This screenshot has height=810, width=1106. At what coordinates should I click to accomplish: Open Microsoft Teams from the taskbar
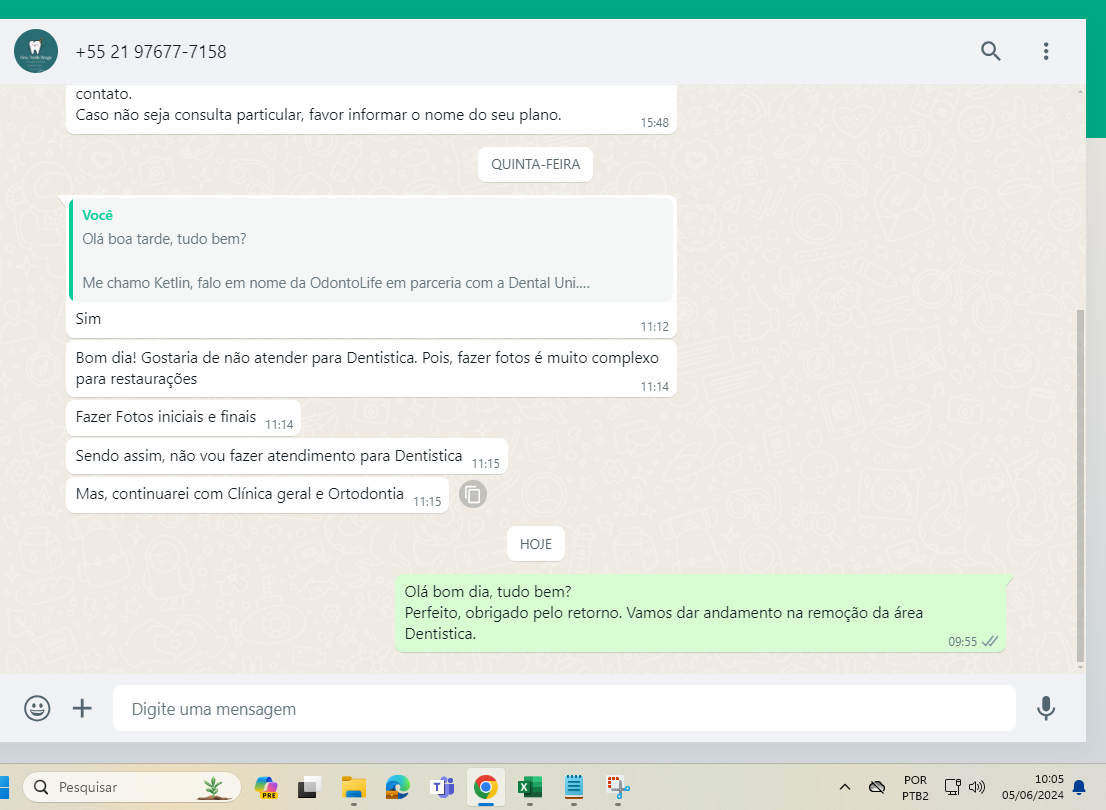pos(442,787)
